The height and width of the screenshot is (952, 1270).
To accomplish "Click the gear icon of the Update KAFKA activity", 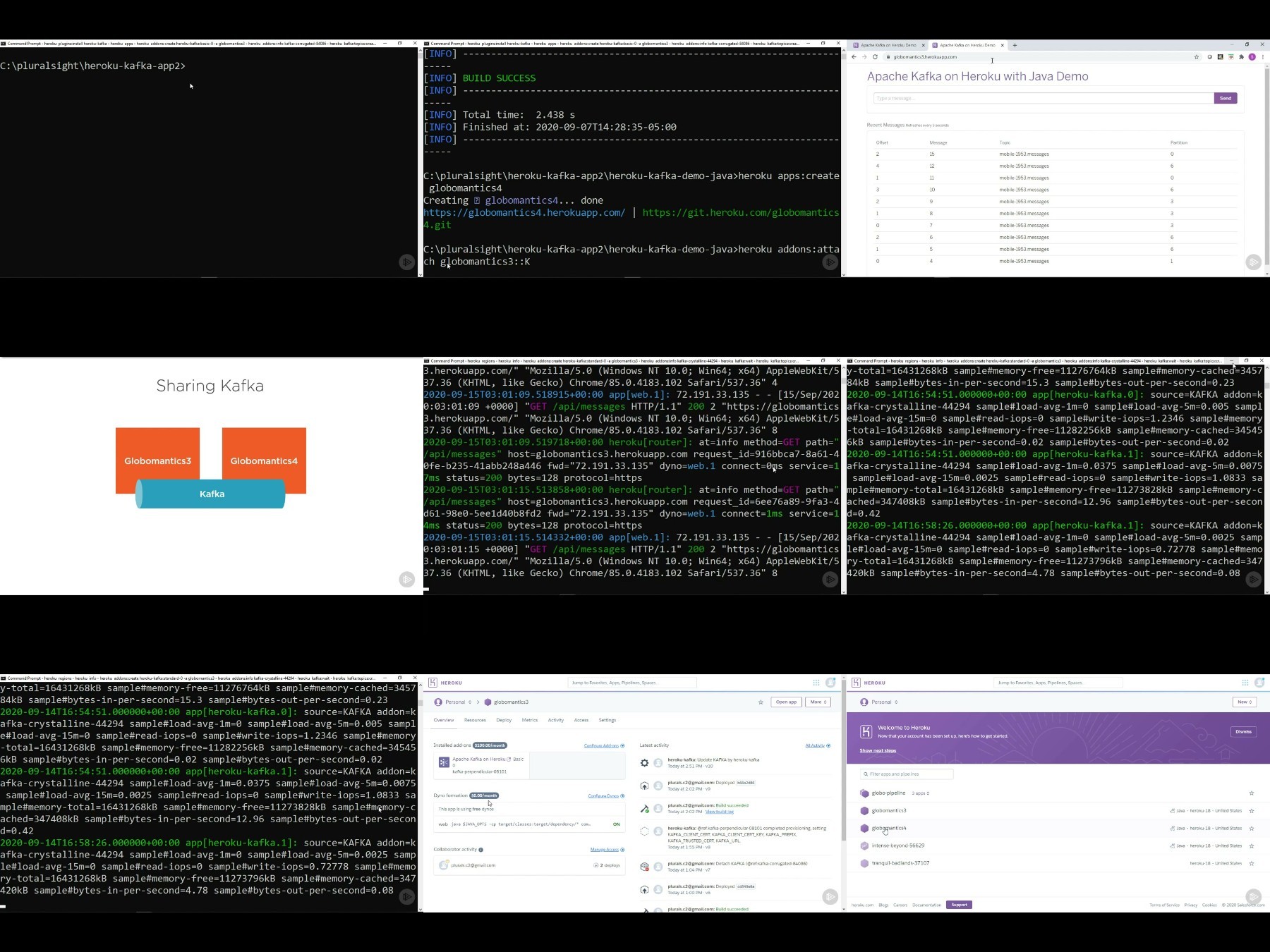I will click(x=644, y=763).
